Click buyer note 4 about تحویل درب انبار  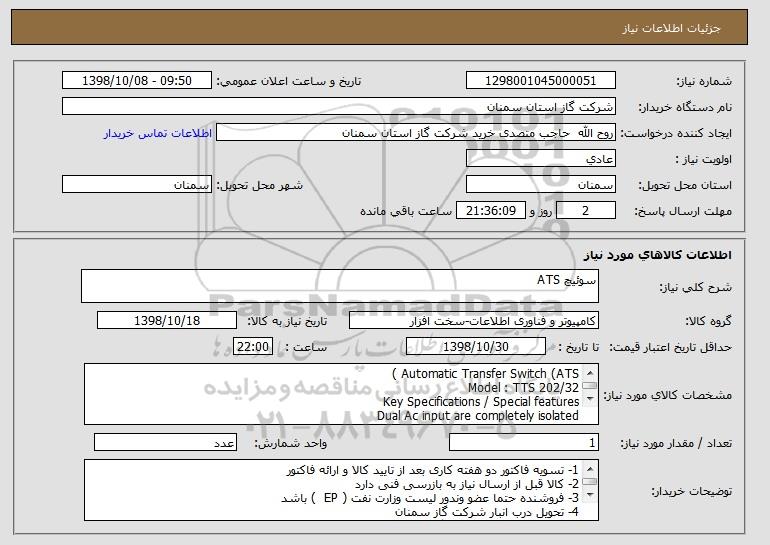(487, 512)
